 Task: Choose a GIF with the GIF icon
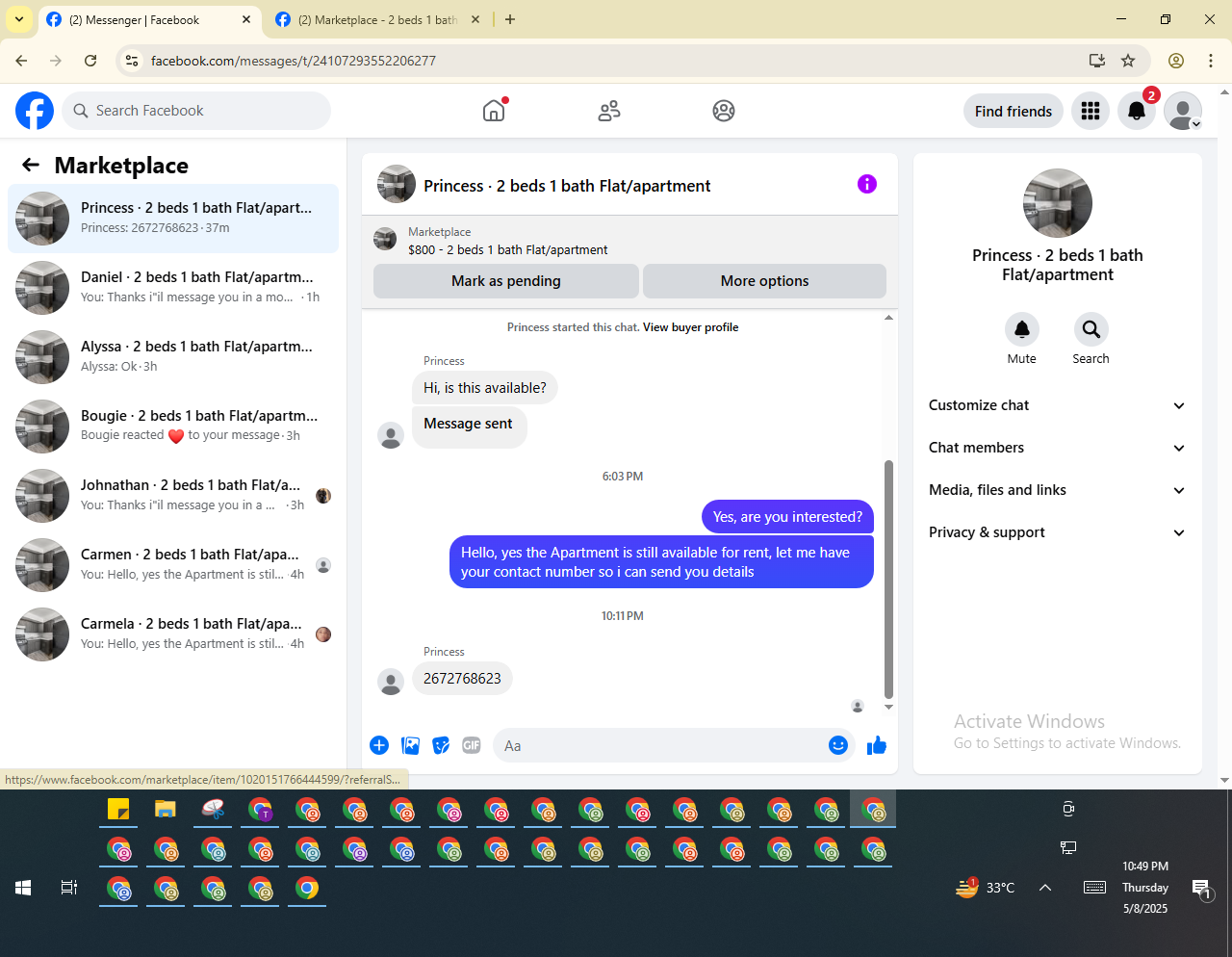pyautogui.click(x=472, y=745)
